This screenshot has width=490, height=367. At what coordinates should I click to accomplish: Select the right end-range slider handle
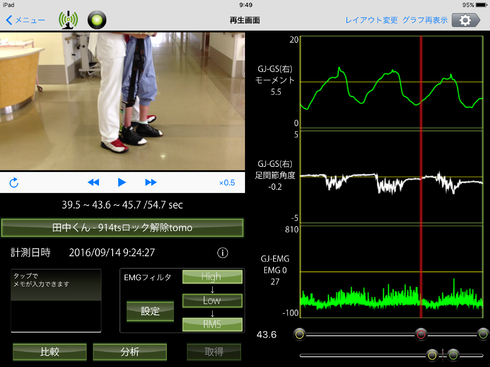coord(483,334)
